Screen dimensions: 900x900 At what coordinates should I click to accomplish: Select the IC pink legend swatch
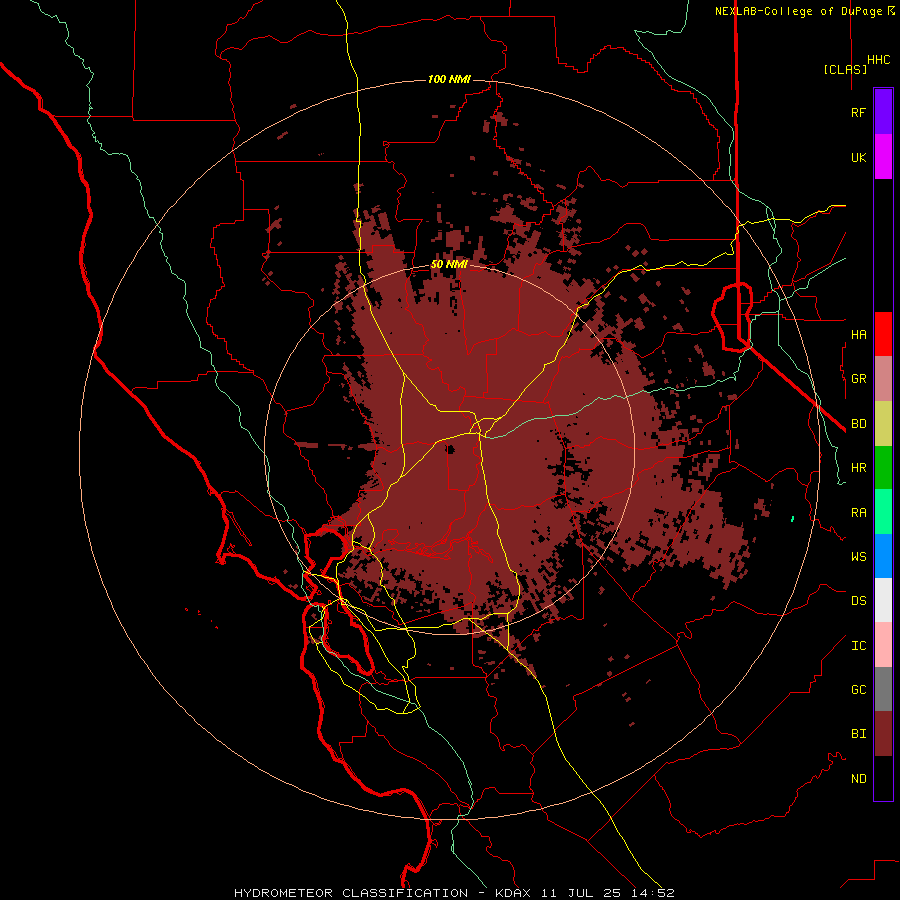point(883,645)
